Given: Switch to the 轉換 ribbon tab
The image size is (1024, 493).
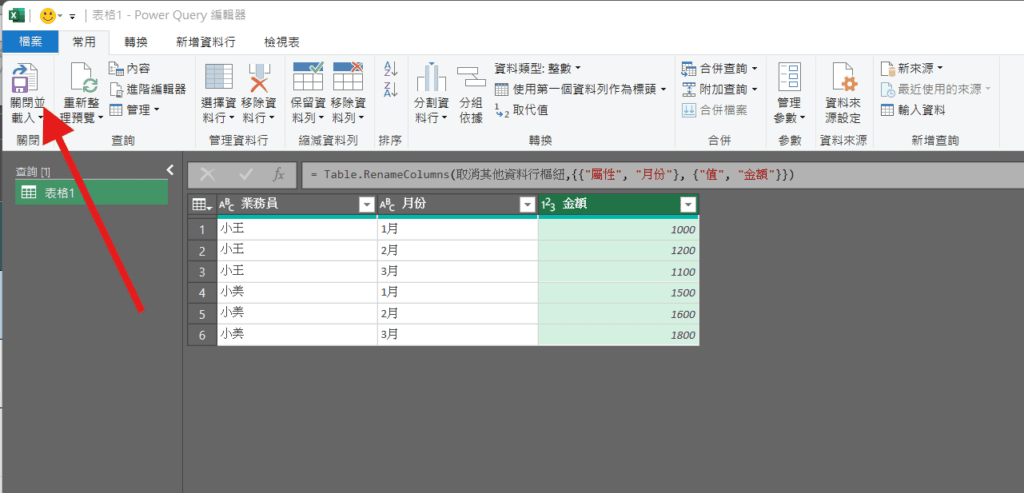Looking at the screenshot, I should click(x=136, y=42).
